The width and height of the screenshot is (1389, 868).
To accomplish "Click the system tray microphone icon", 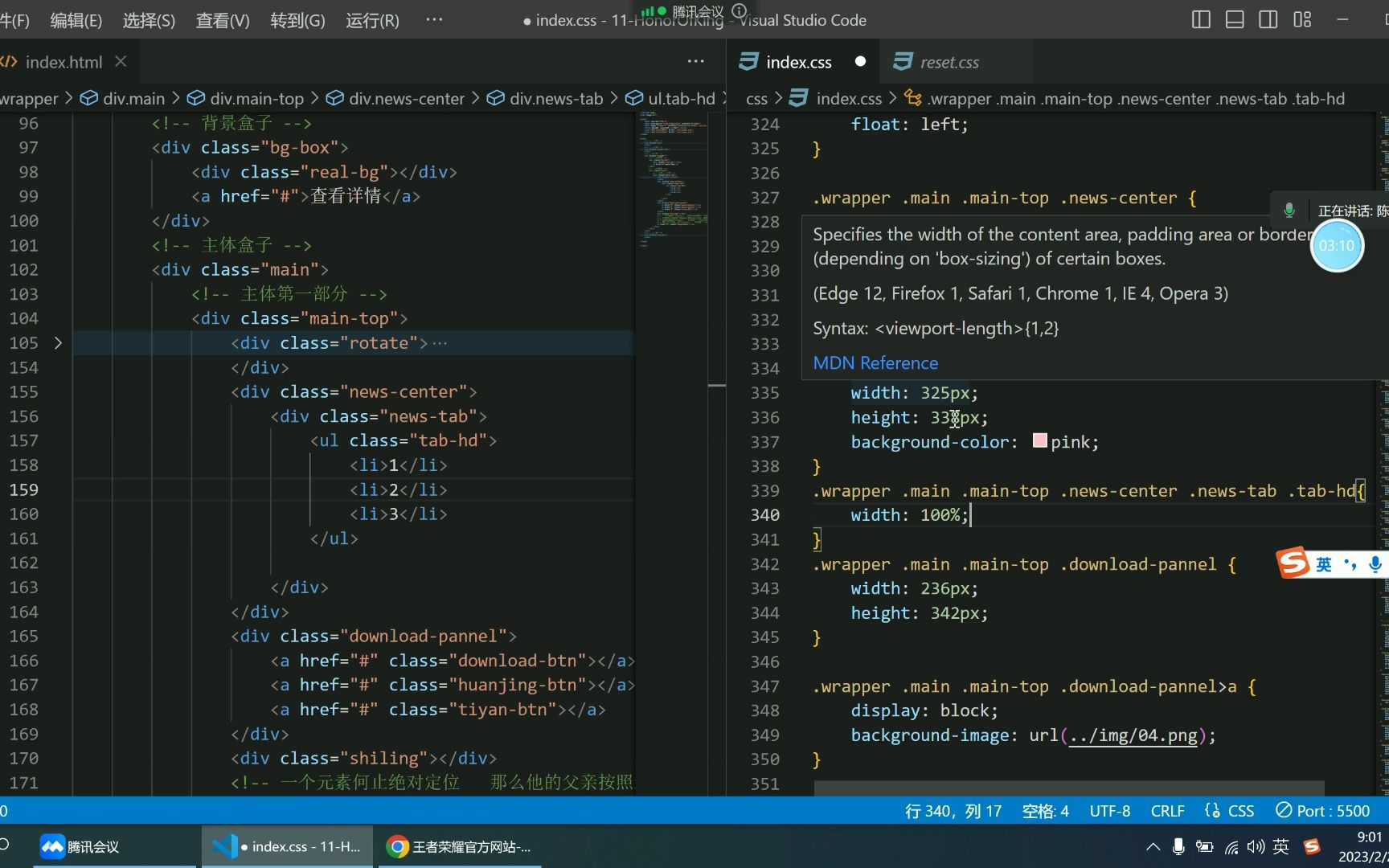I will click(1178, 846).
